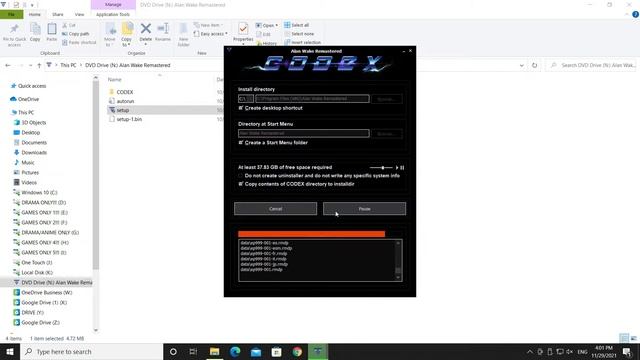
Task: Click Select all in ribbon
Action: point(297,25)
